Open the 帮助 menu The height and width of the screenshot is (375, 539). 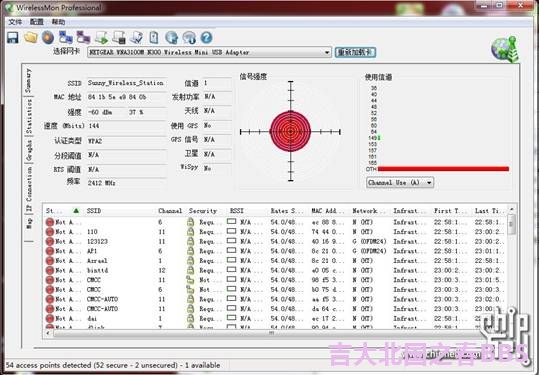click(x=58, y=22)
